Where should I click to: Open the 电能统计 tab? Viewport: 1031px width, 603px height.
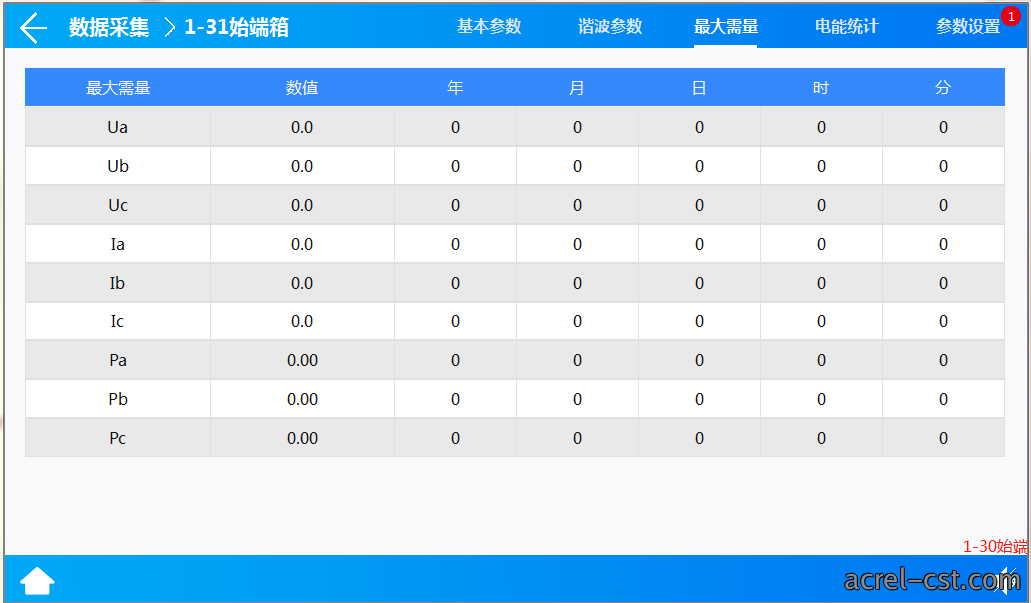tap(846, 26)
